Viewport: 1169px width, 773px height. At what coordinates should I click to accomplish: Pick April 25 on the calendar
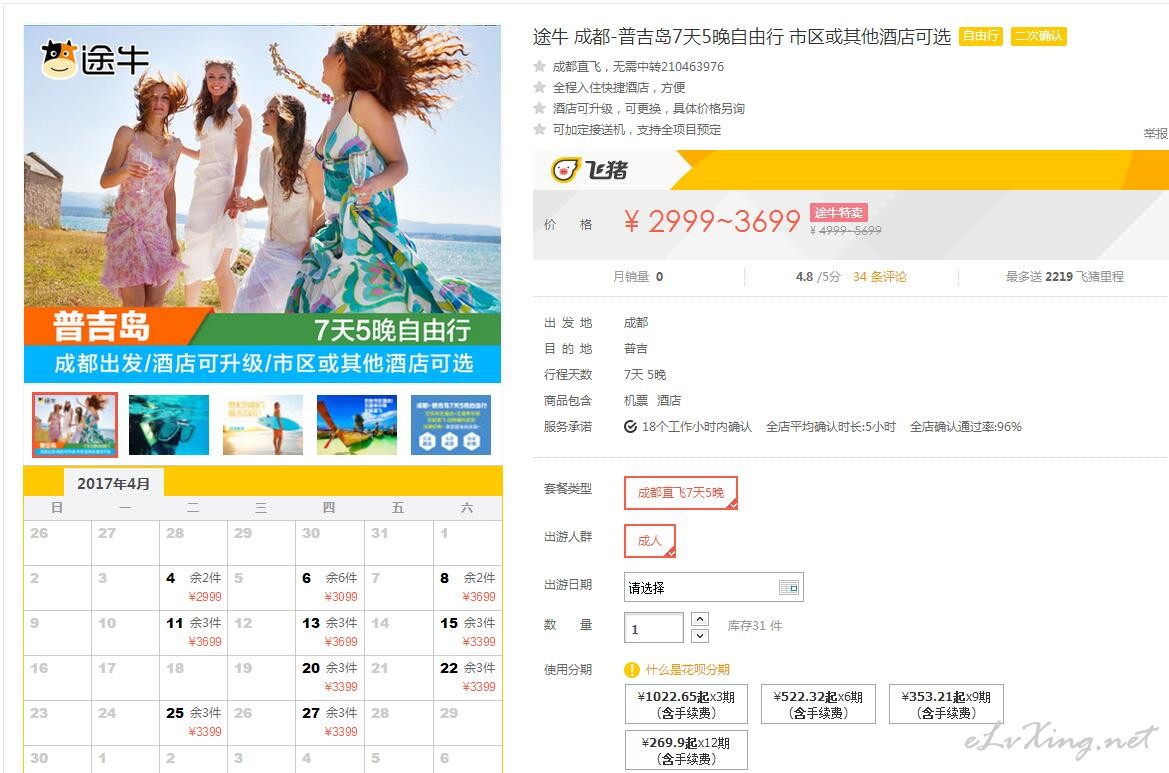[x=193, y=722]
